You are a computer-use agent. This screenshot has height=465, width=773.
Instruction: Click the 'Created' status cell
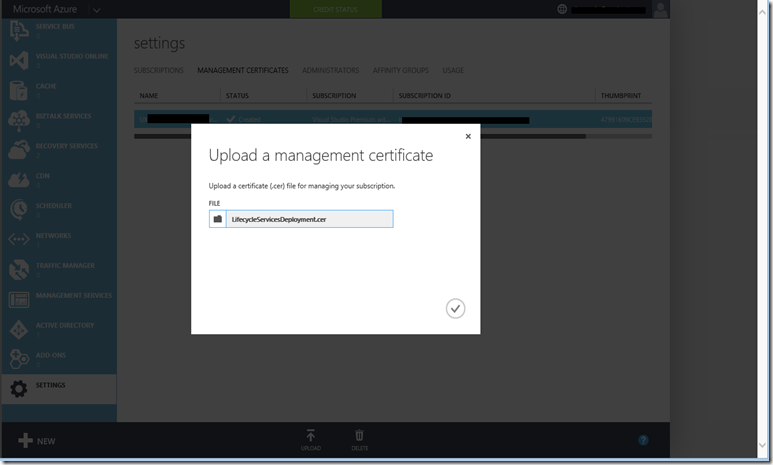(x=243, y=119)
